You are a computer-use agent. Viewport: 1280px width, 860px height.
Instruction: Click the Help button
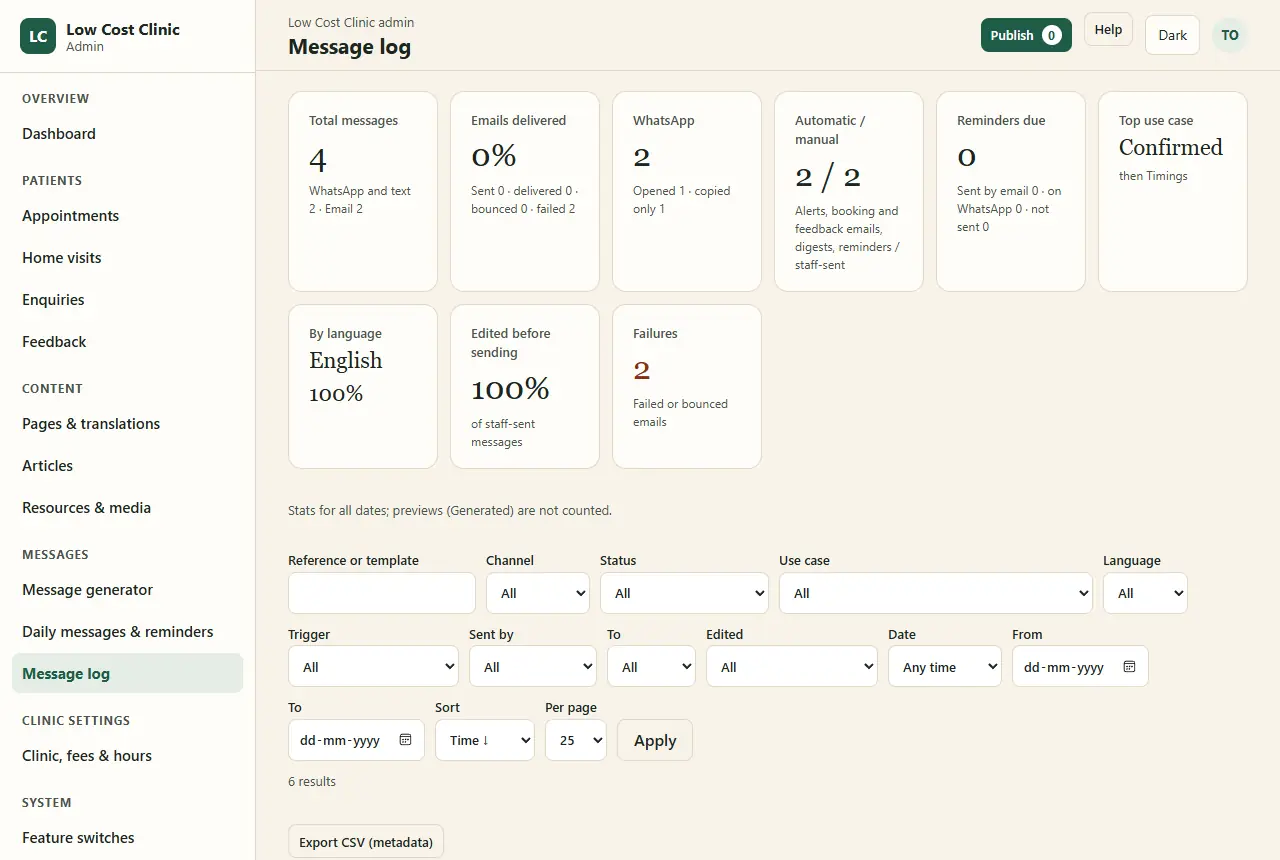[1108, 30]
